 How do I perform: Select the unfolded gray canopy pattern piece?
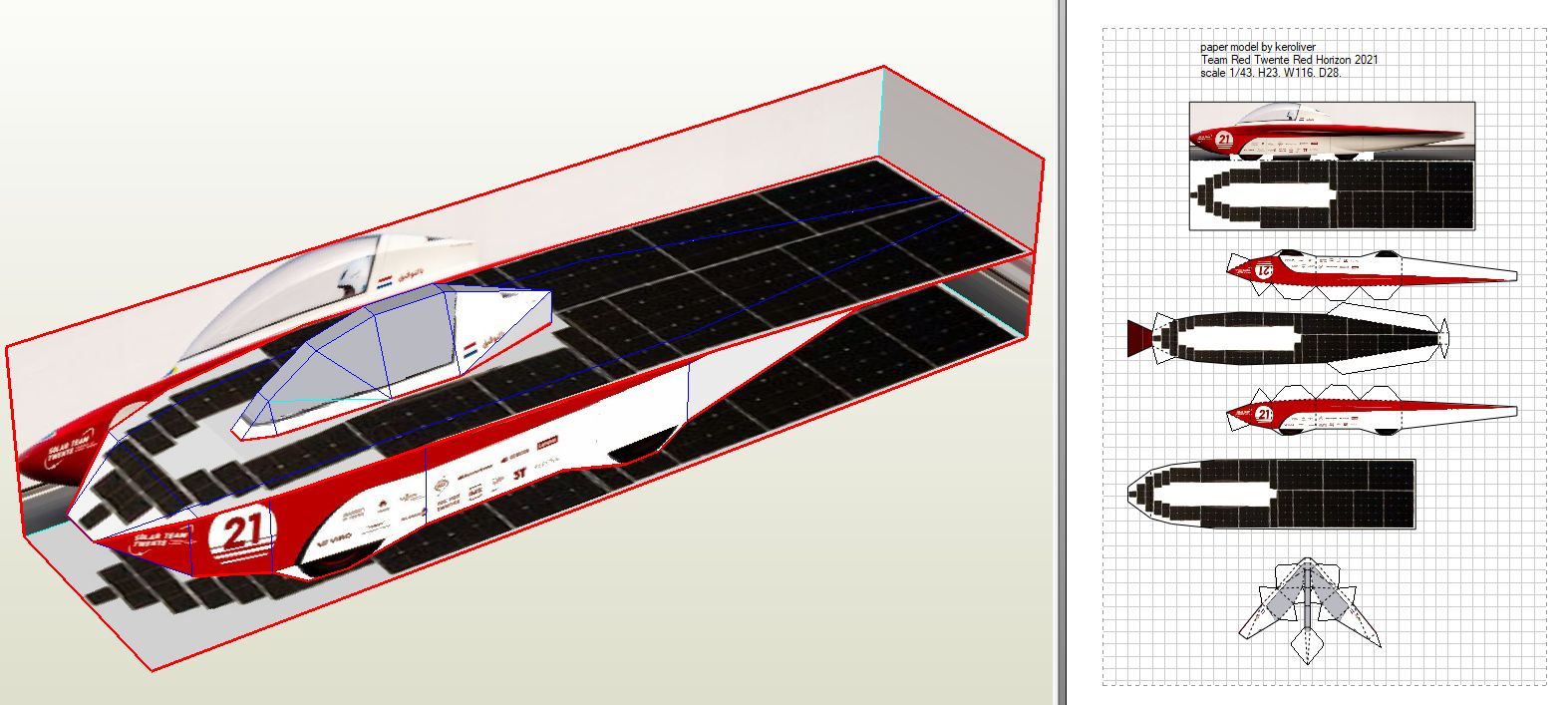tap(1308, 601)
